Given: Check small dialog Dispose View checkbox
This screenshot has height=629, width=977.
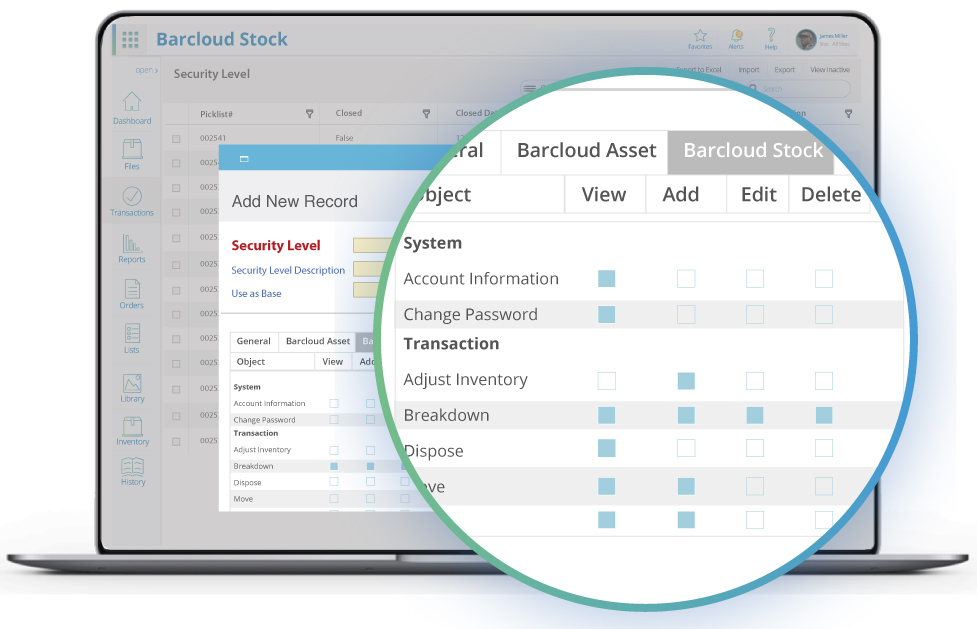Looking at the screenshot, I should pos(334,482).
